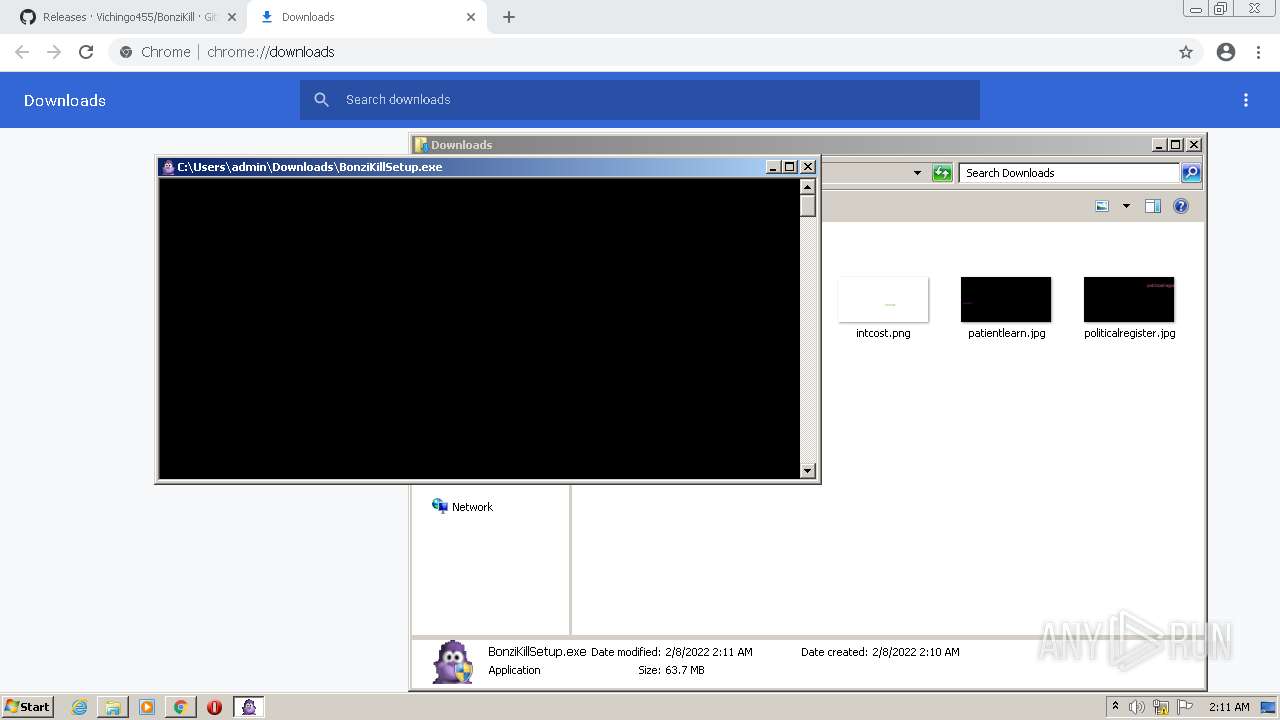This screenshot has height=720, width=1280.
Task: Click the red Opera icon in taskbar
Action: click(214, 707)
